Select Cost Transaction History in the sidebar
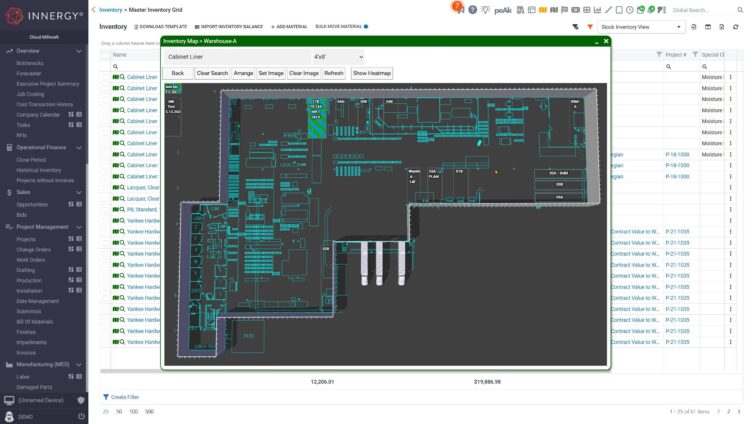This screenshot has height=424, width=754. click(44, 104)
